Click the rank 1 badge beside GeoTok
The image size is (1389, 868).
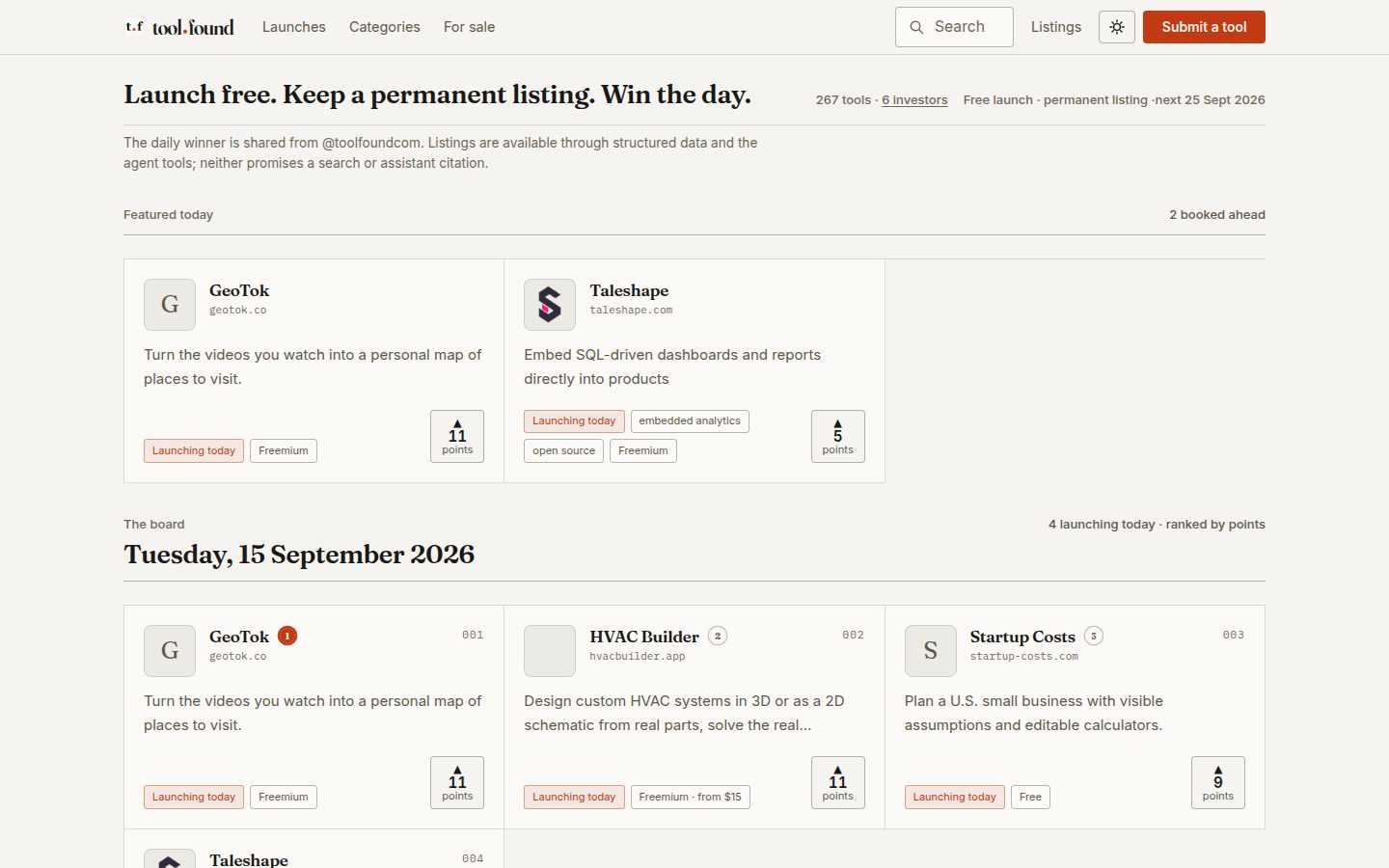(x=287, y=636)
